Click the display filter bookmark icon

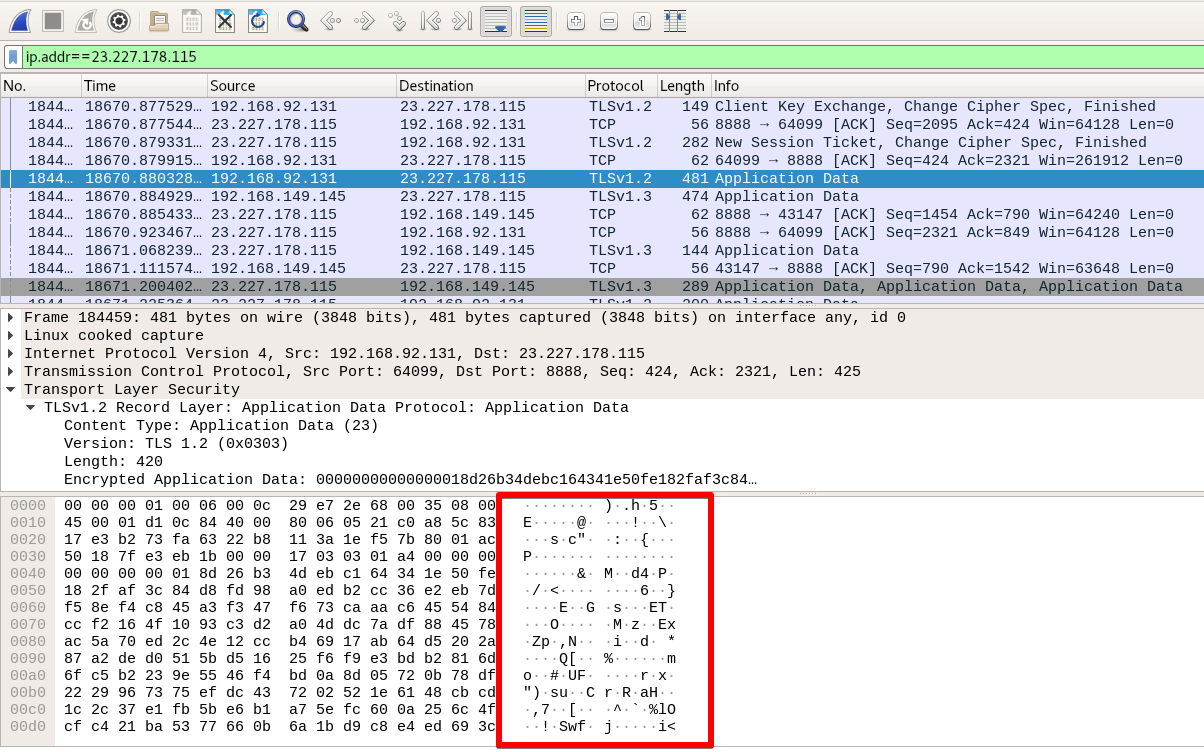tap(13, 57)
